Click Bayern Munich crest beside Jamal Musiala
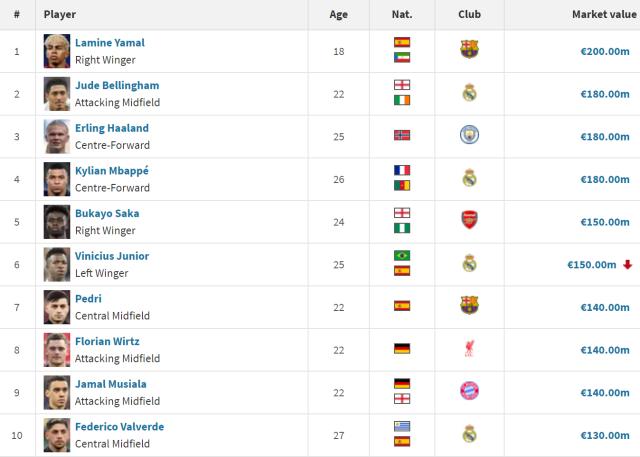 [x=469, y=391]
